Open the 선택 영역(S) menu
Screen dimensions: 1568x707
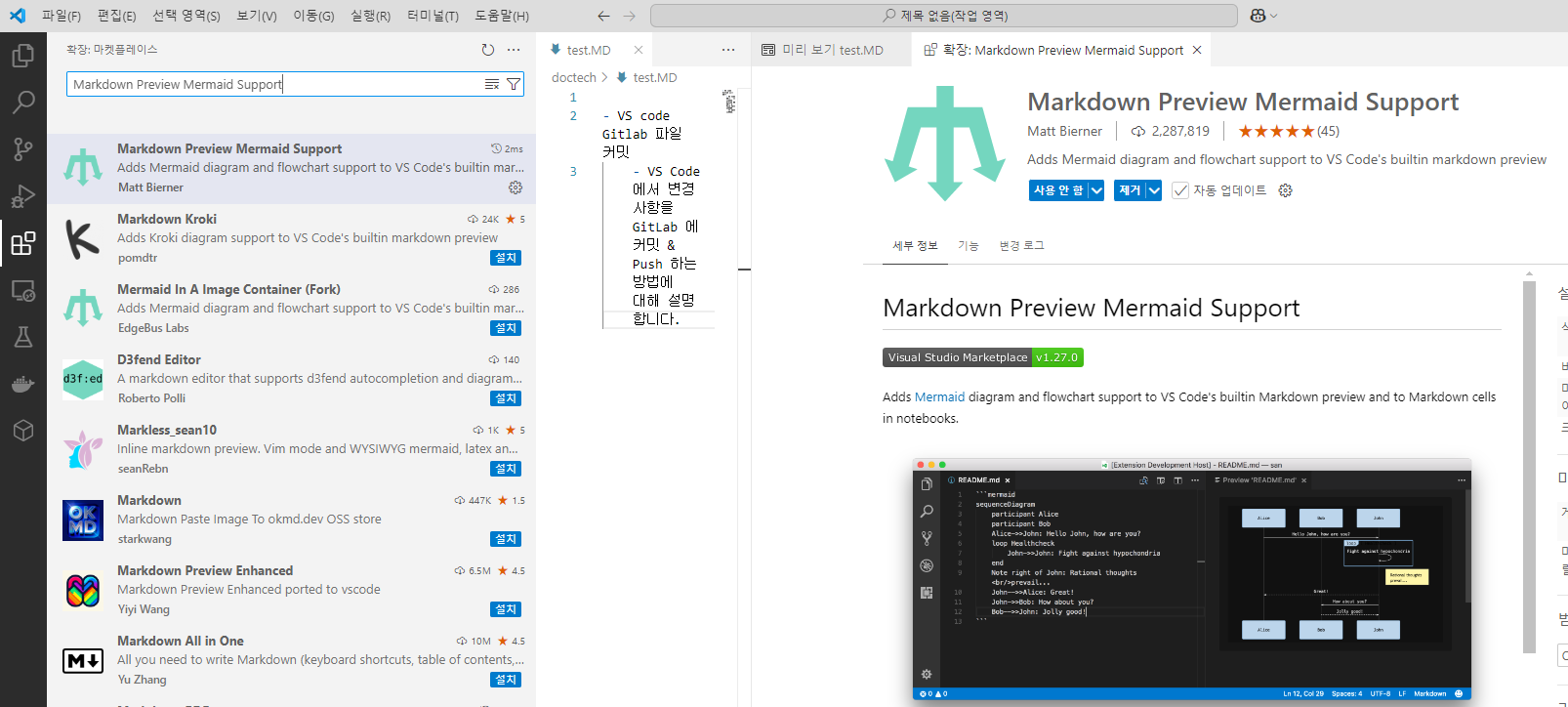coord(186,16)
